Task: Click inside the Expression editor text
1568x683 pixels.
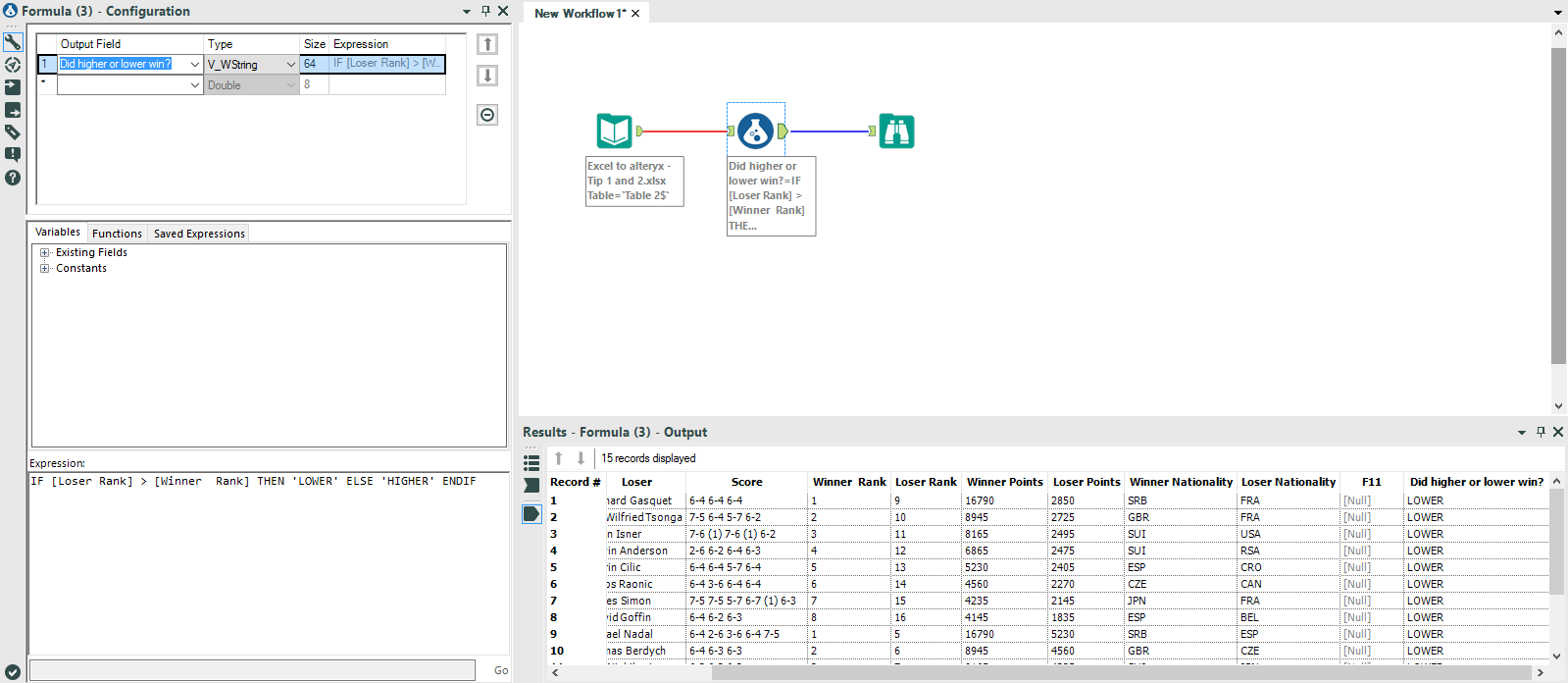Action: (x=253, y=482)
